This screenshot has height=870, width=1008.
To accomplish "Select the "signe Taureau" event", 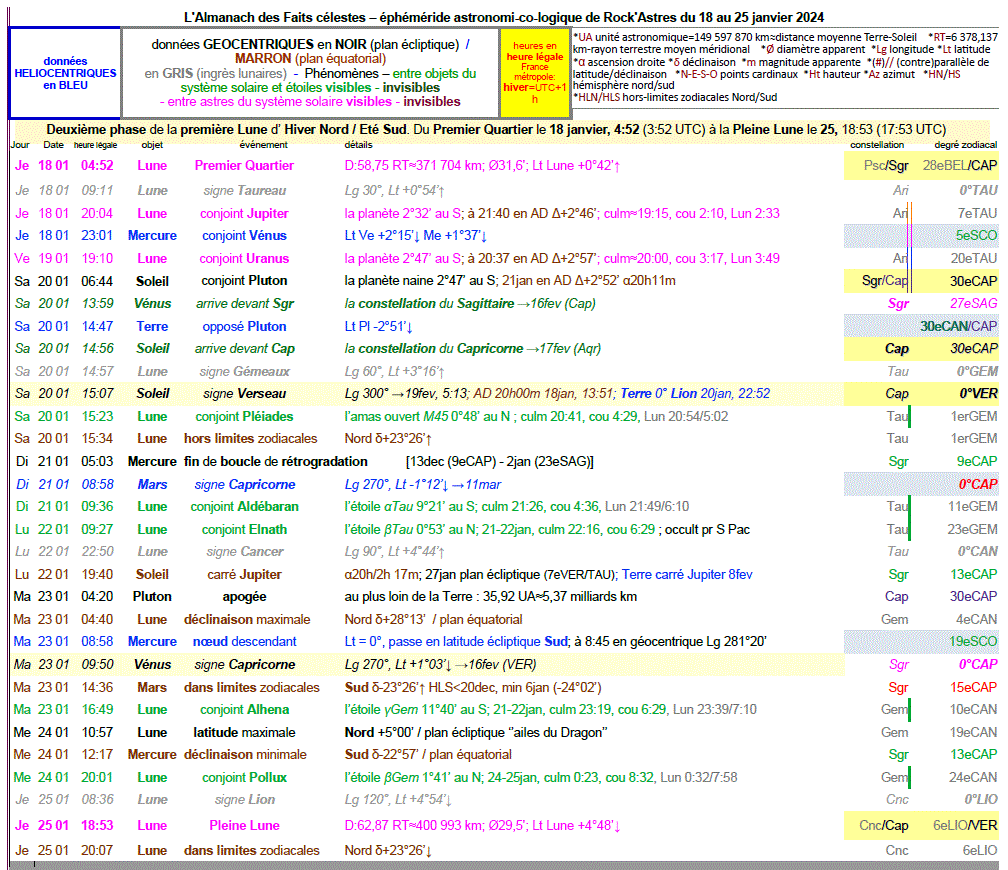I will tap(244, 190).
